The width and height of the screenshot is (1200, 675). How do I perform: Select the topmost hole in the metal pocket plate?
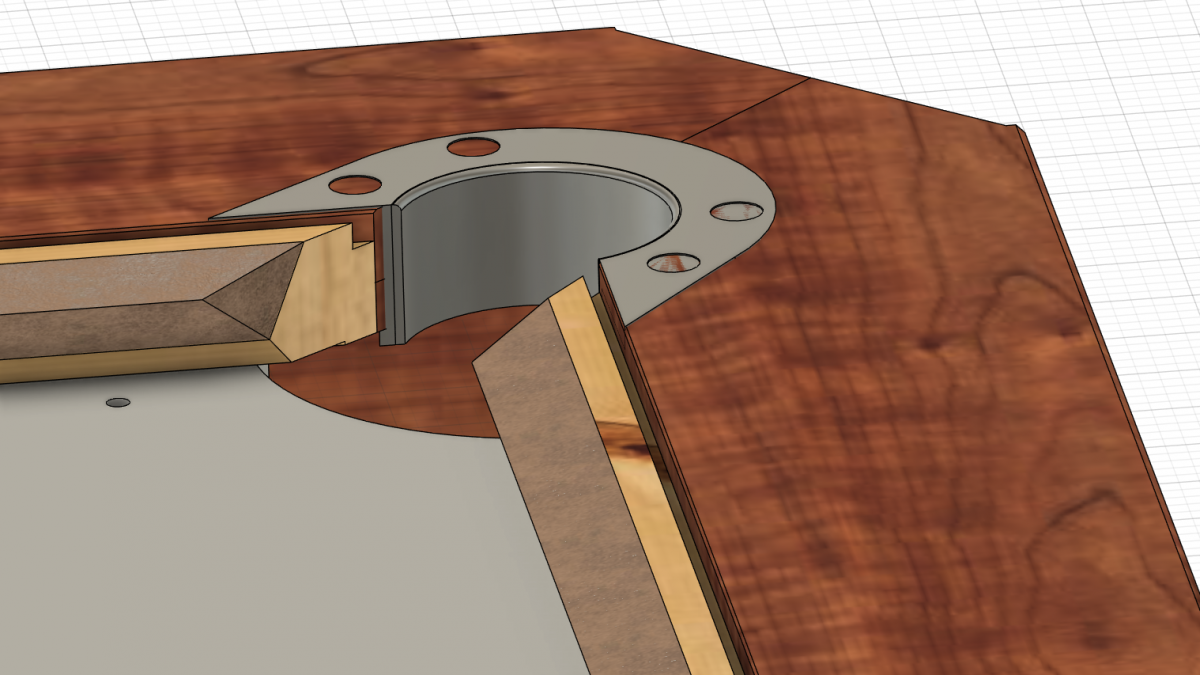pyautogui.click(x=473, y=147)
